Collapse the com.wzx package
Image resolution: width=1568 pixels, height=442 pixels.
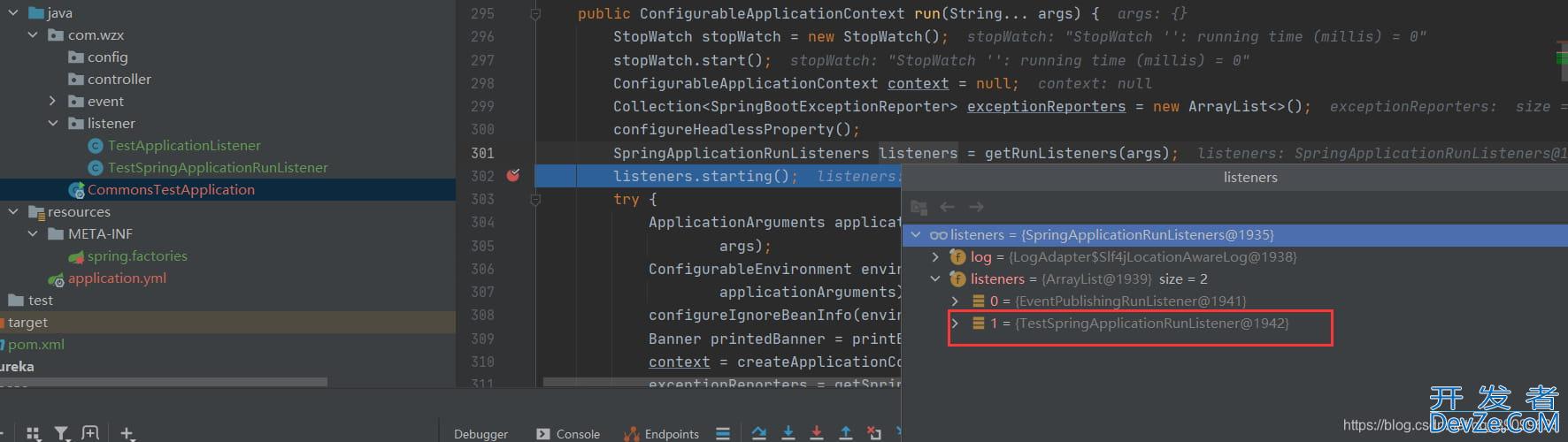(x=33, y=35)
